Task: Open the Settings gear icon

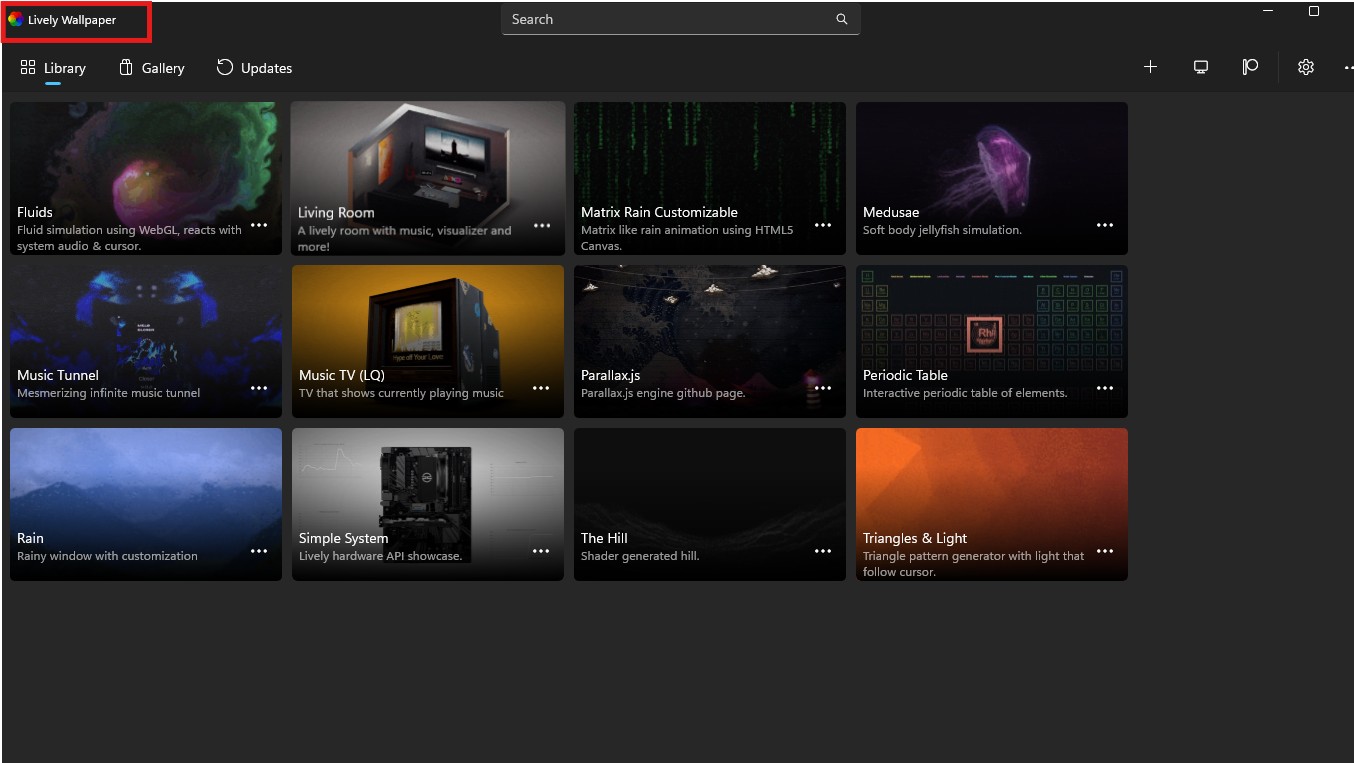Action: pyautogui.click(x=1305, y=67)
